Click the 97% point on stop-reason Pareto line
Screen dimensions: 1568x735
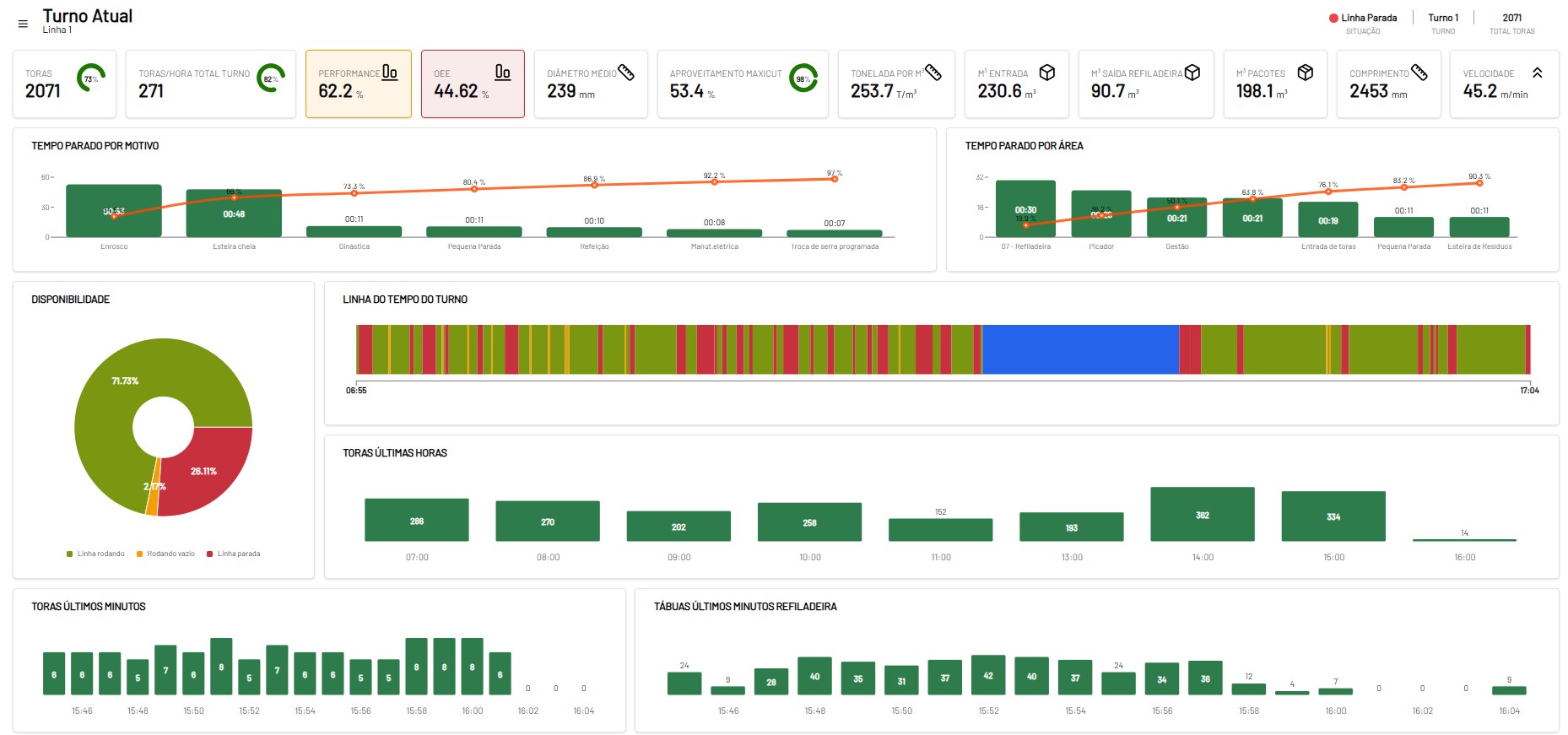point(835,179)
